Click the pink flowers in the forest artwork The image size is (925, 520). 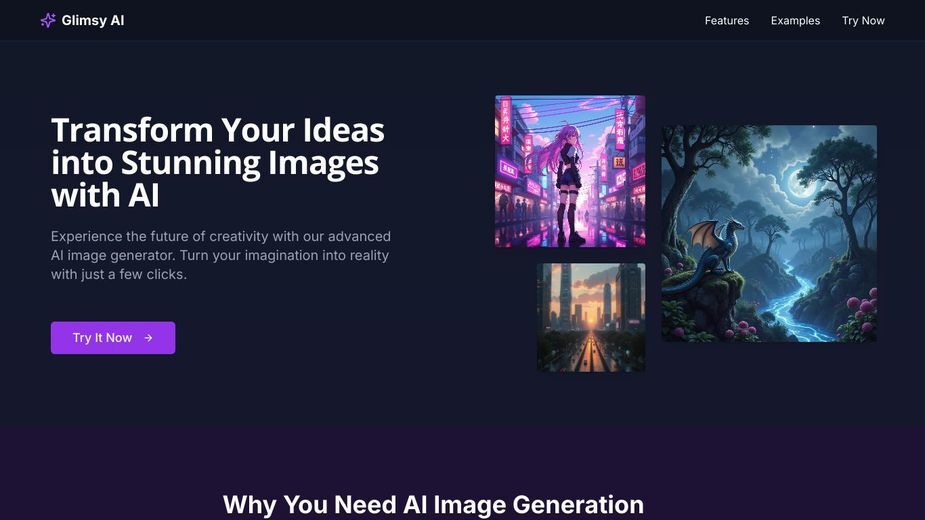click(862, 310)
